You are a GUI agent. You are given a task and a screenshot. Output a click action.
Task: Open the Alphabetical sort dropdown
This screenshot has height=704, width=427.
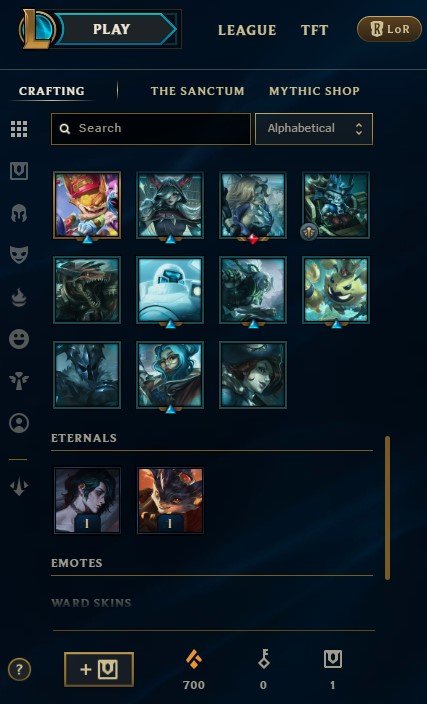point(314,129)
